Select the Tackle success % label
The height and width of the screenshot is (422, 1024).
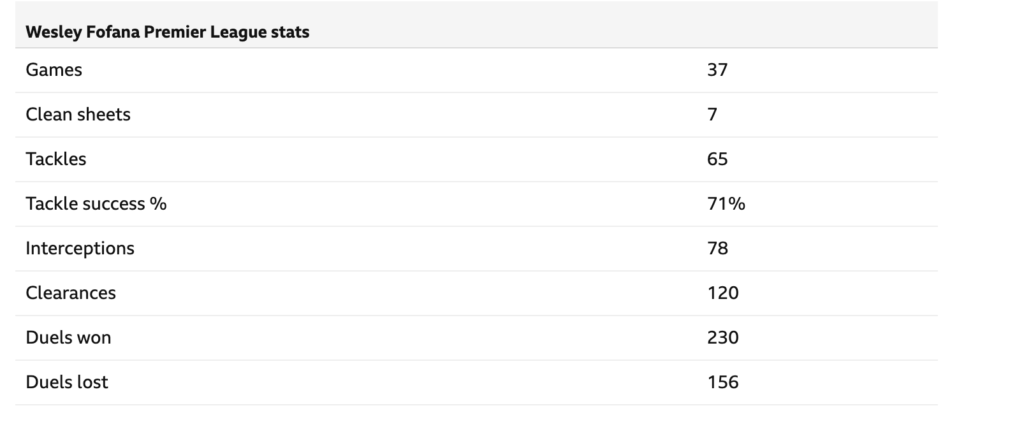pyautogui.click(x=96, y=204)
